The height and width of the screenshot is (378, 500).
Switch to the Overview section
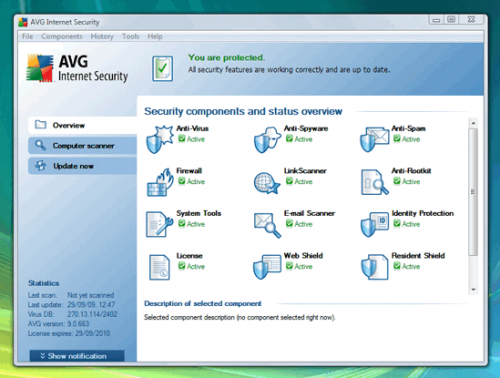pos(82,125)
